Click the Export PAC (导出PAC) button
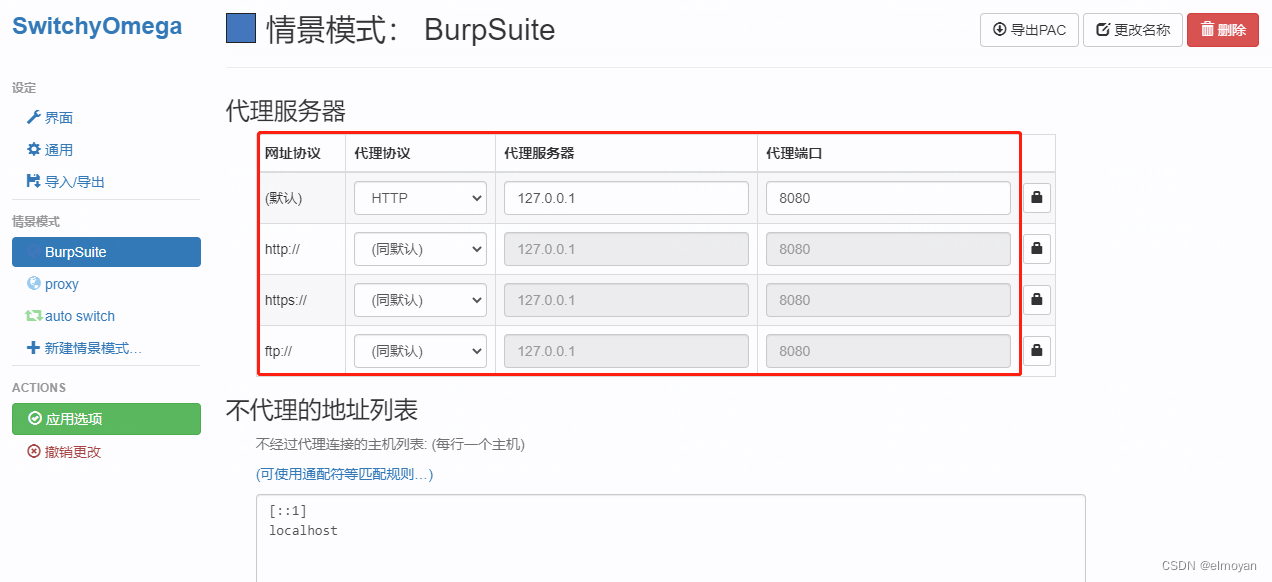1272x582 pixels. pyautogui.click(x=1029, y=30)
